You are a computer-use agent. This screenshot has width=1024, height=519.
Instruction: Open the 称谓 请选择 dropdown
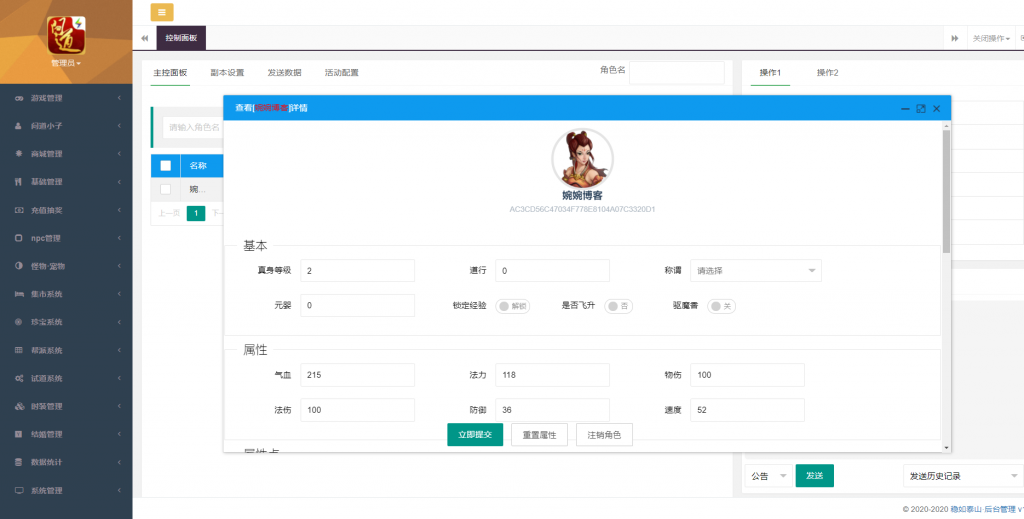tap(756, 270)
